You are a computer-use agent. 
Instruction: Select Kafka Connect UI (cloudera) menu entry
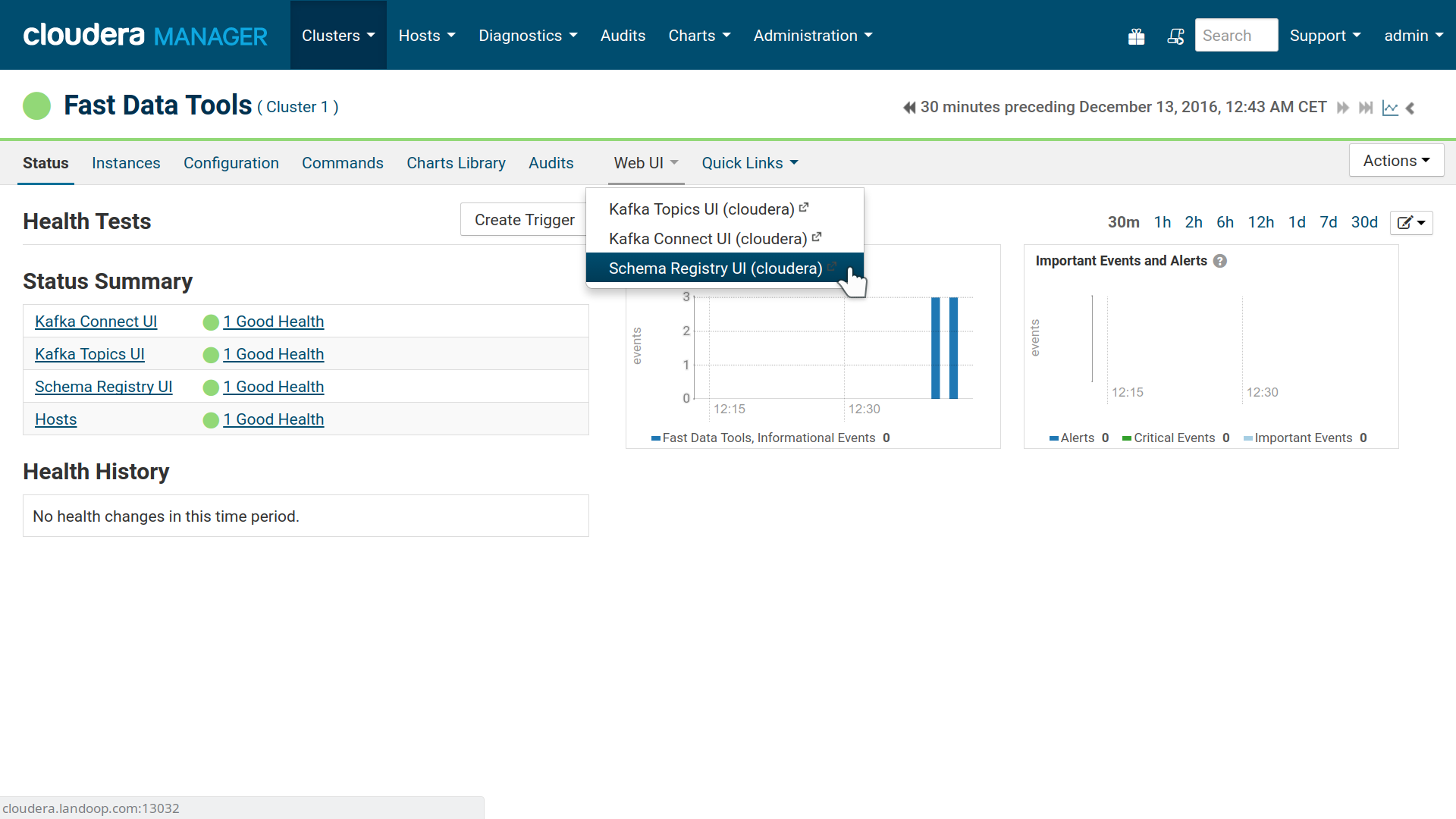click(724, 238)
